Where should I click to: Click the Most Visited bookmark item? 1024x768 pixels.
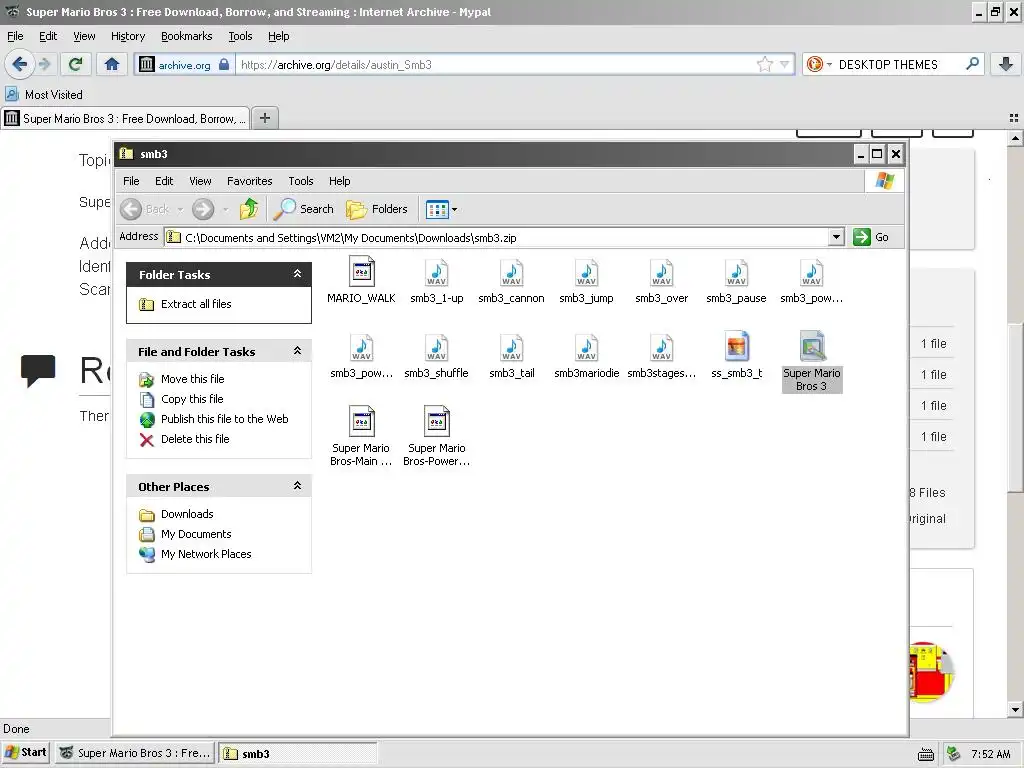tap(44, 95)
